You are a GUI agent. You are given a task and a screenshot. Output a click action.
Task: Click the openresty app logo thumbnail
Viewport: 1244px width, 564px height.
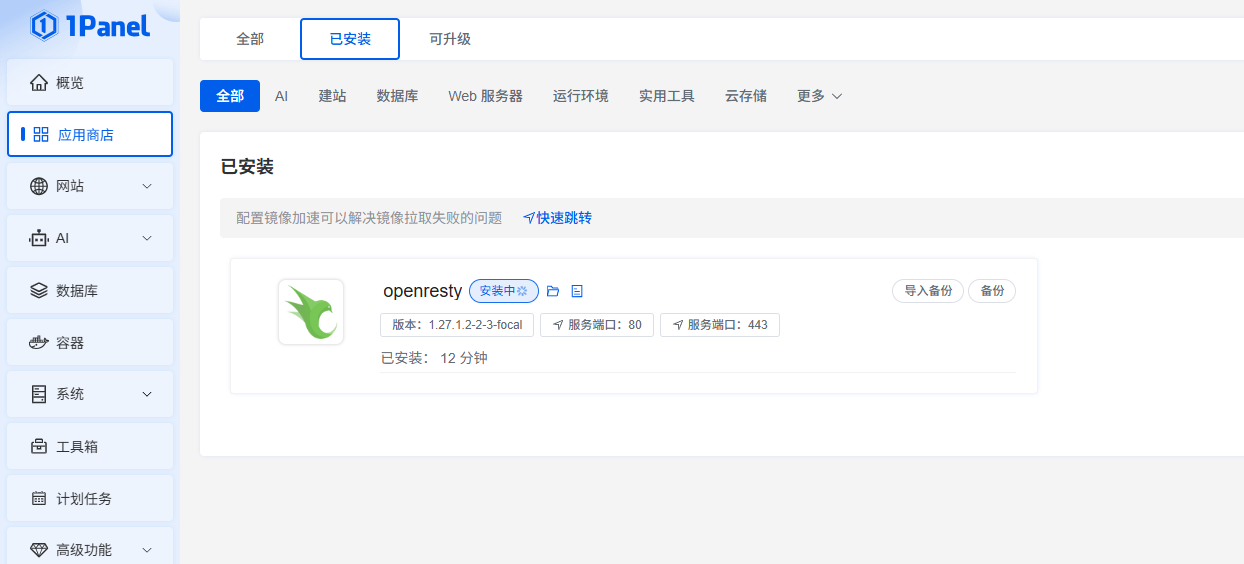point(311,312)
